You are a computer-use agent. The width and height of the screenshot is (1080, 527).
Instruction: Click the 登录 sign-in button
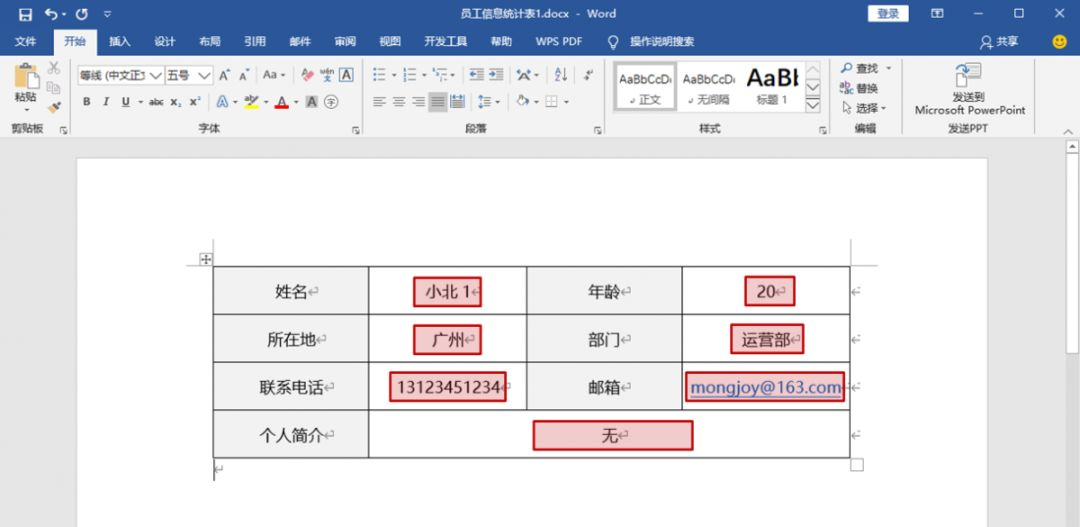(x=888, y=14)
